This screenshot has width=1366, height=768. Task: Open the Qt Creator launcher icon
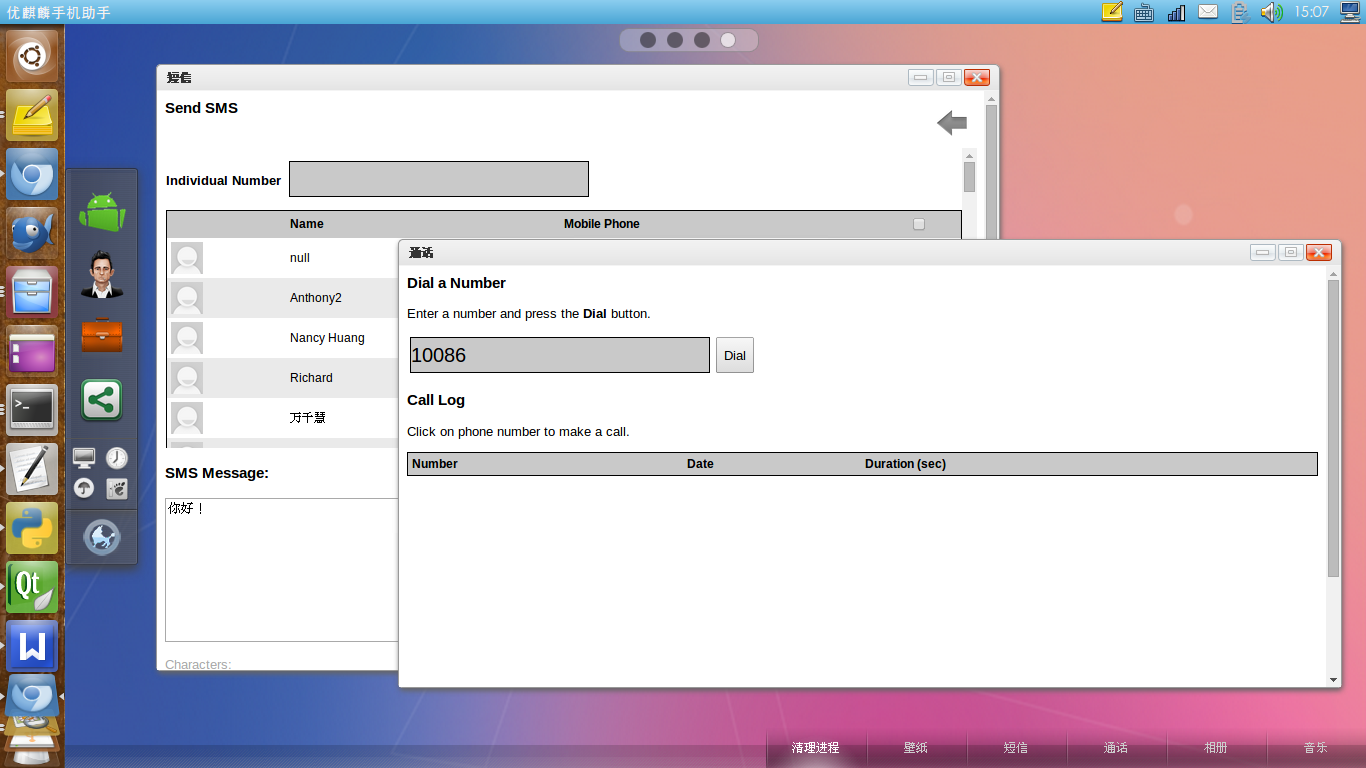pos(32,587)
